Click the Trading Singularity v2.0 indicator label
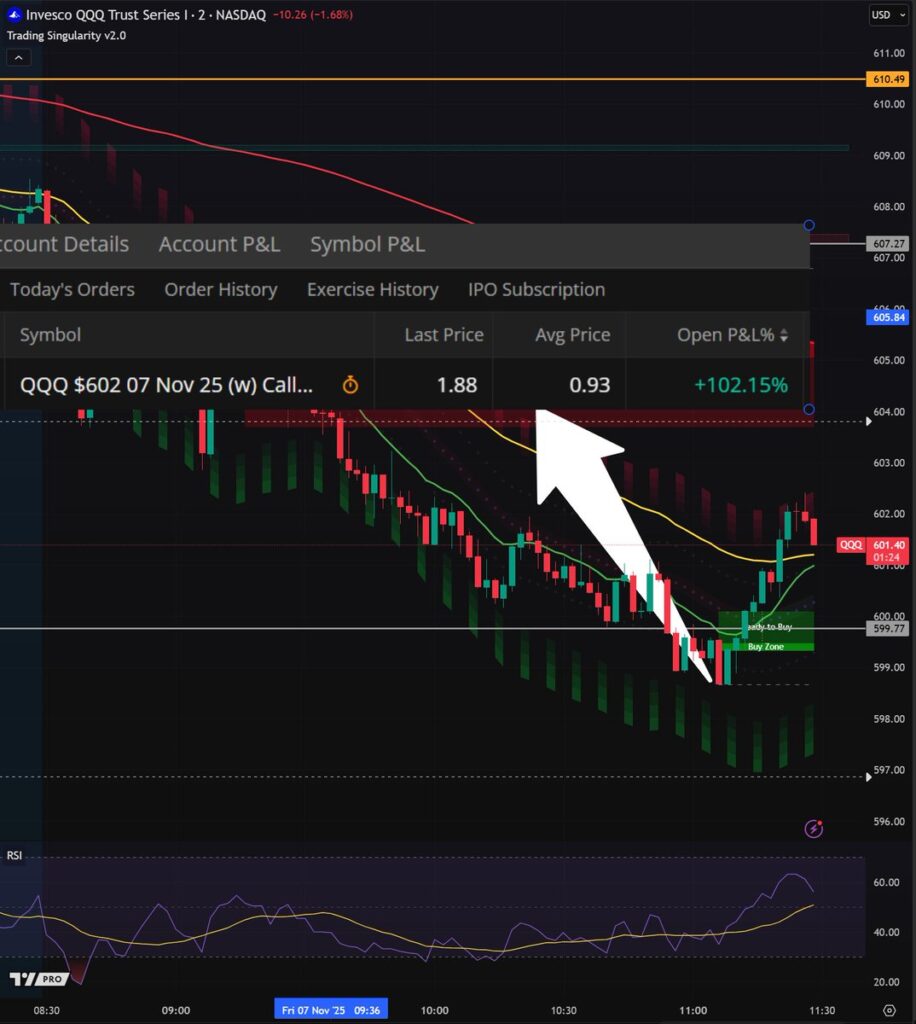The image size is (916, 1024). [66, 36]
